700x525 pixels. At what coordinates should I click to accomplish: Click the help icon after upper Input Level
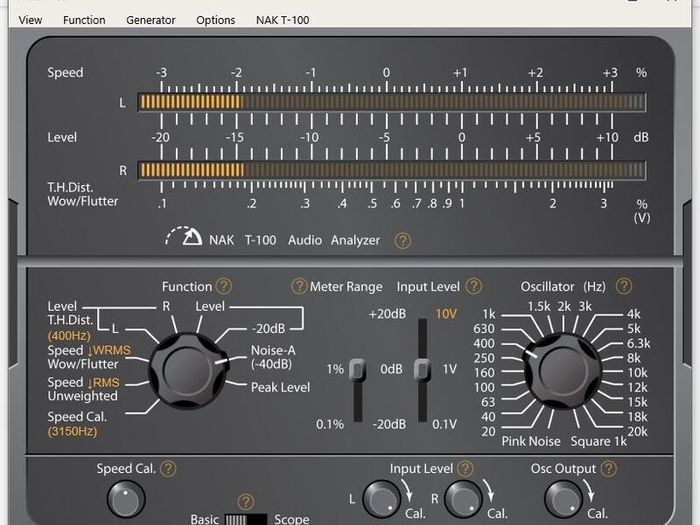coord(474,286)
